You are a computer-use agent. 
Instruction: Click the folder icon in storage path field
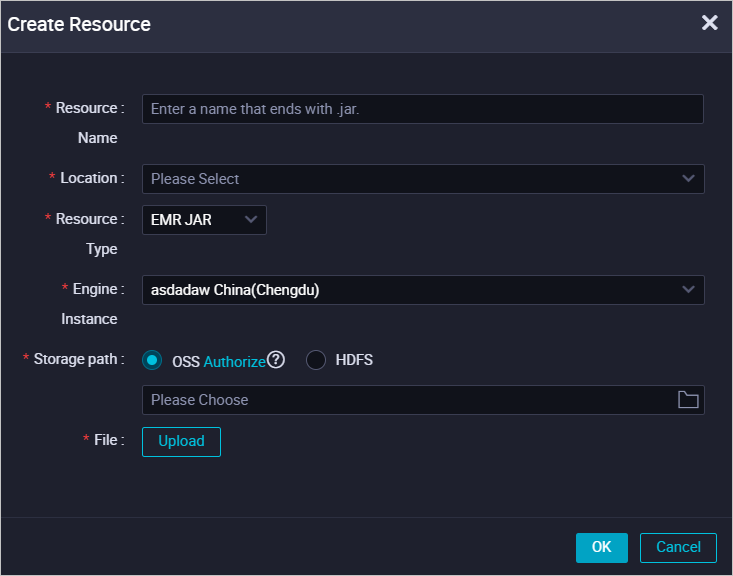pyautogui.click(x=688, y=400)
